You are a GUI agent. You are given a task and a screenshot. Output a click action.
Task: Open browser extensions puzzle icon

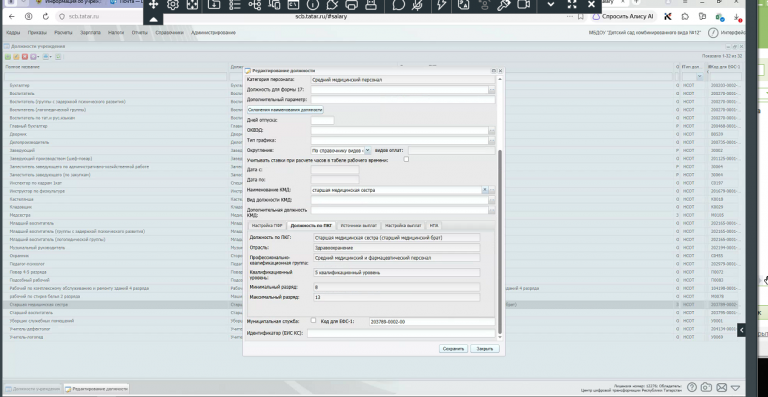(x=685, y=17)
